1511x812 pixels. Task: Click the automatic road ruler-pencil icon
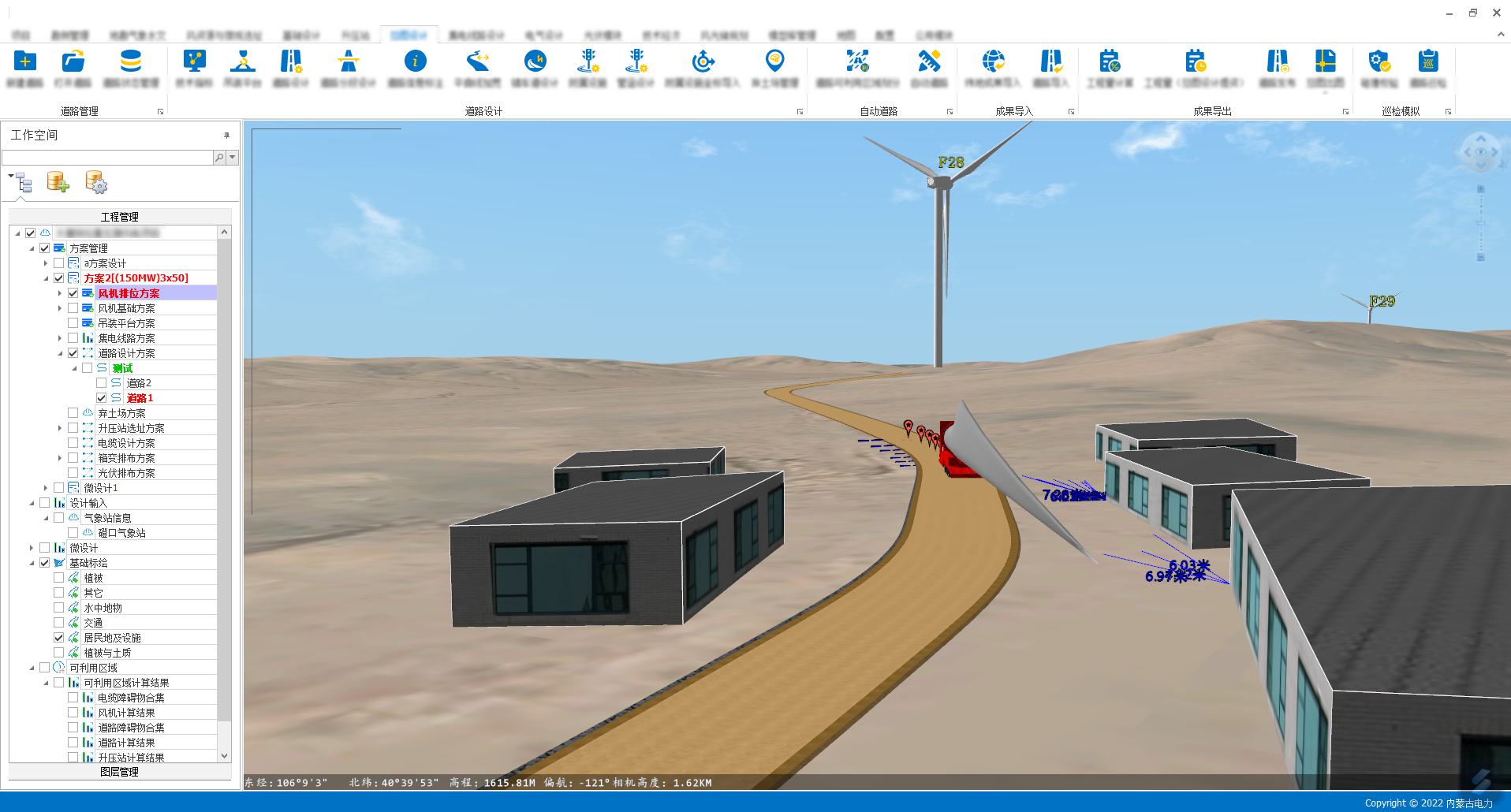click(929, 61)
